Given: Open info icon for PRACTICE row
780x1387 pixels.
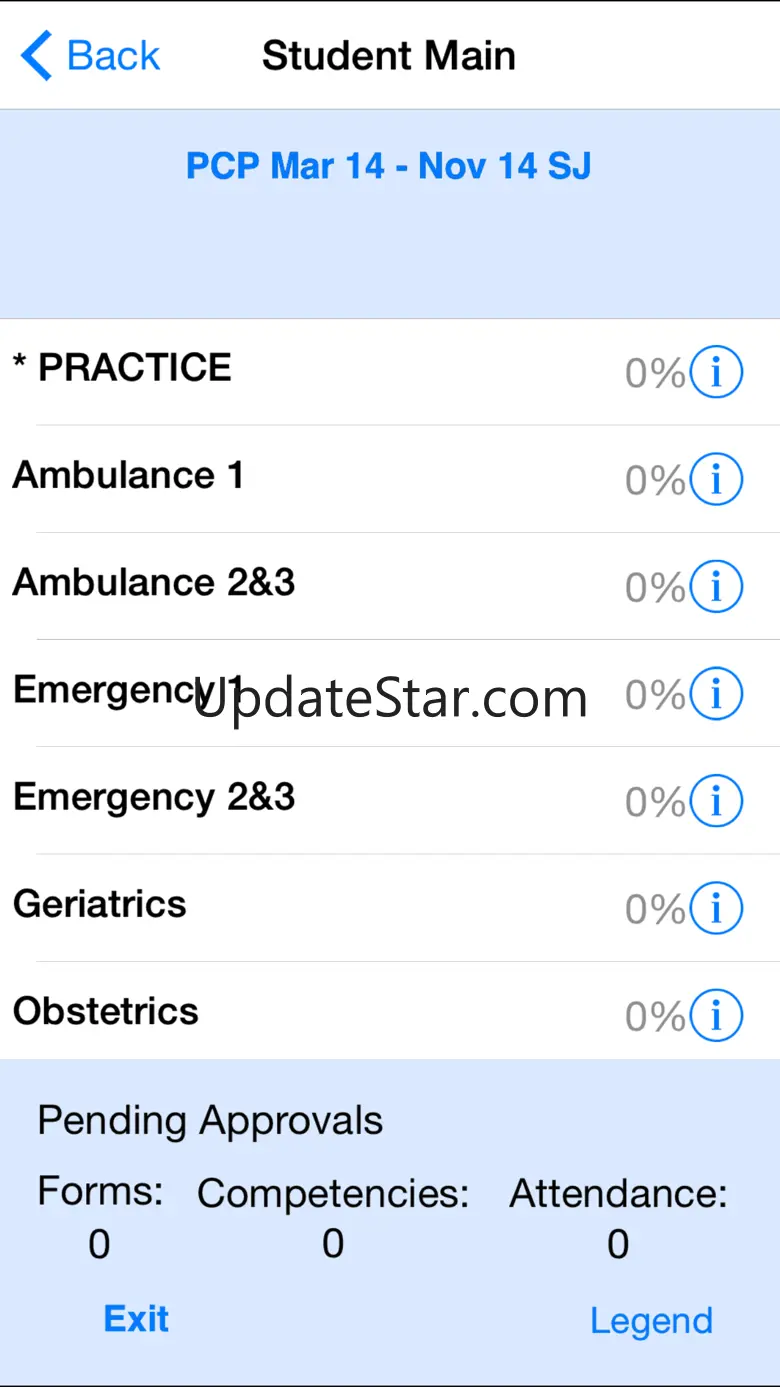Looking at the screenshot, I should click(716, 372).
